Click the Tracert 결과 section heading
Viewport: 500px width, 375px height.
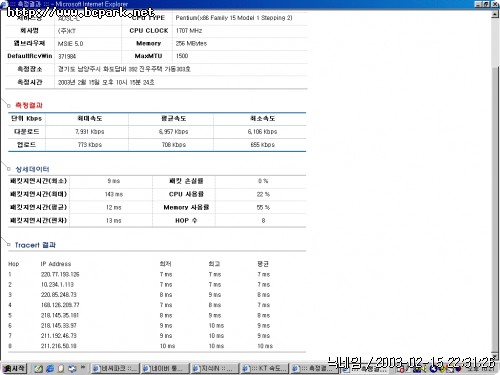click(x=35, y=245)
